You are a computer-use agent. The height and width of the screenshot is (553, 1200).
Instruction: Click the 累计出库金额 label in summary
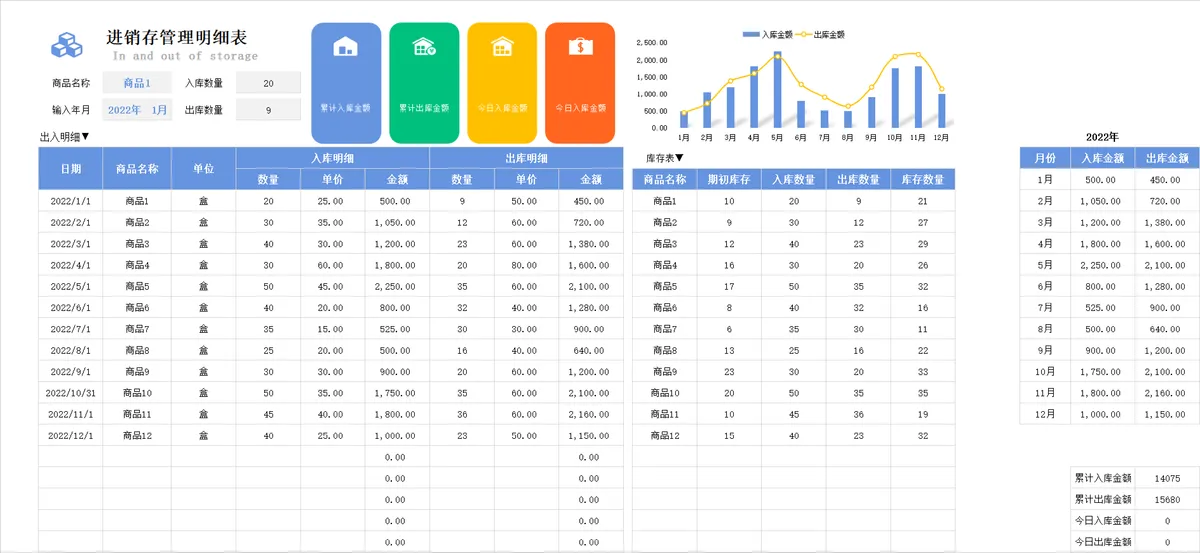click(1103, 500)
